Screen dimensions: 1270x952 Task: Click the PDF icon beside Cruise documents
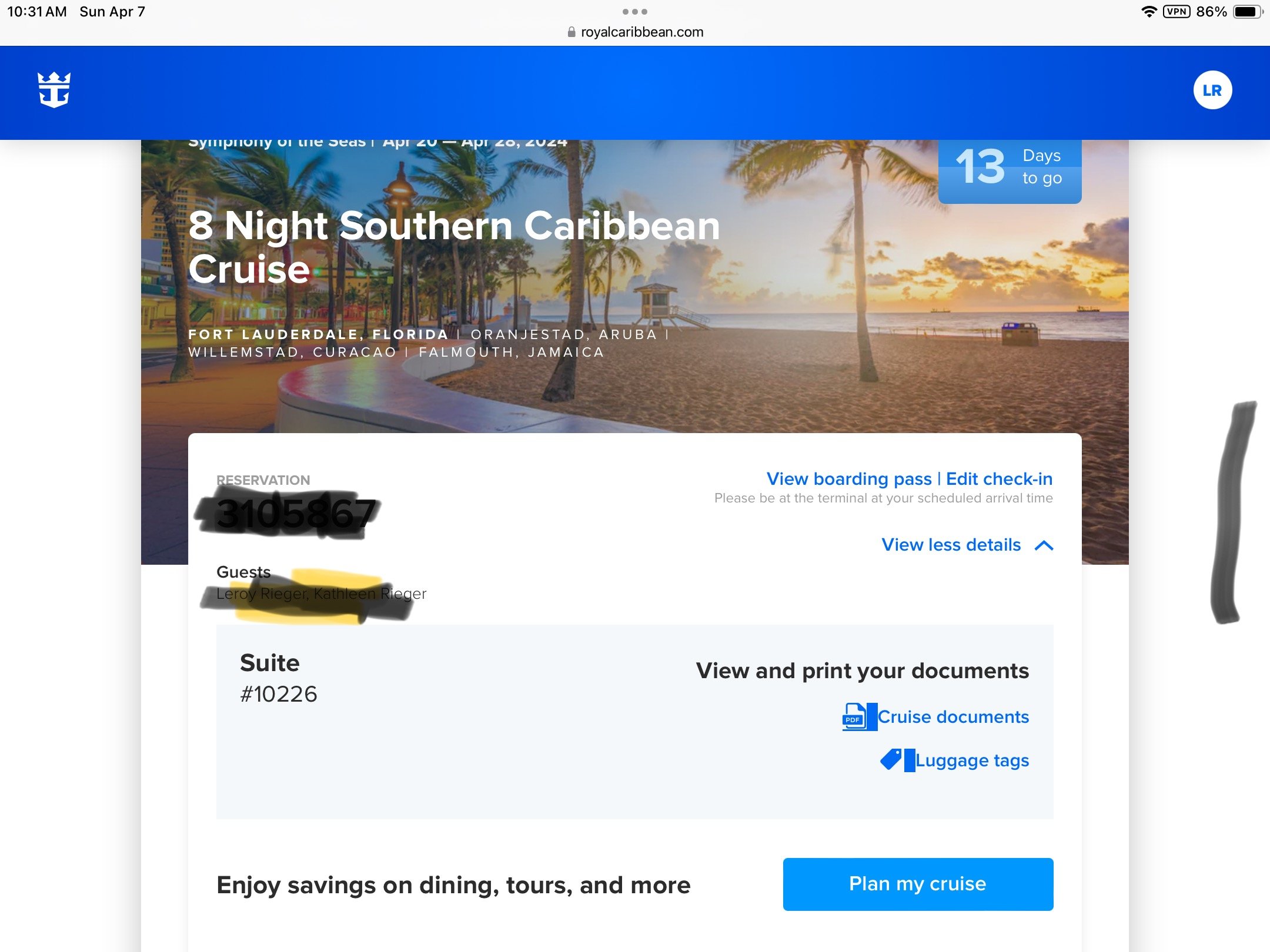click(854, 716)
